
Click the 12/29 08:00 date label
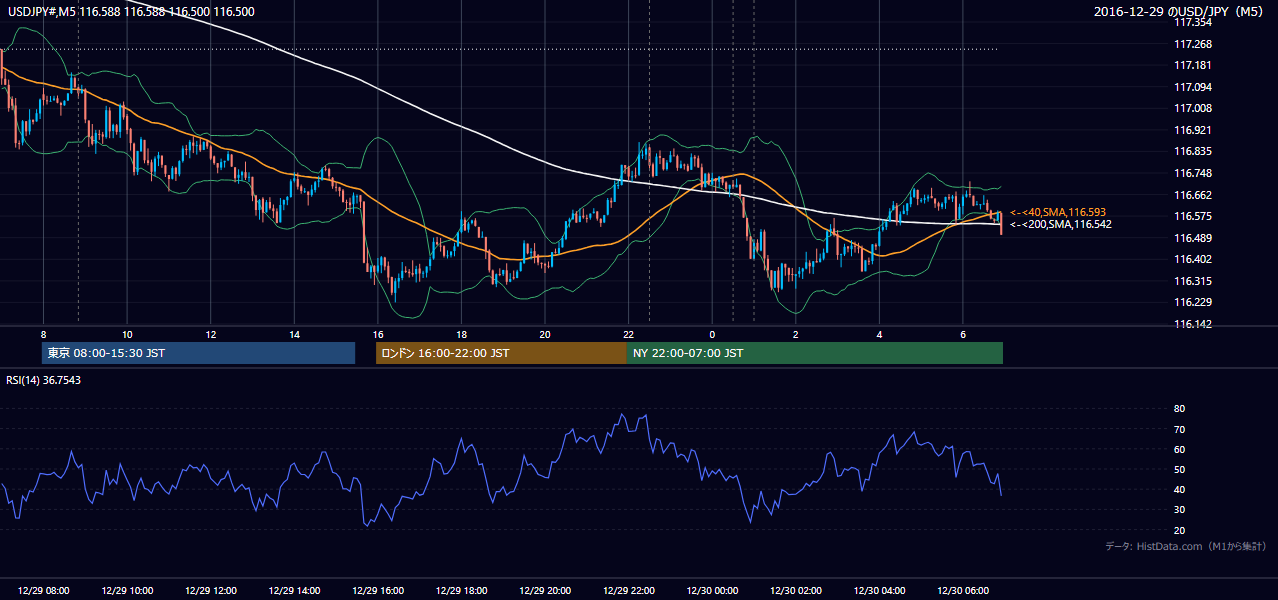pos(44,591)
